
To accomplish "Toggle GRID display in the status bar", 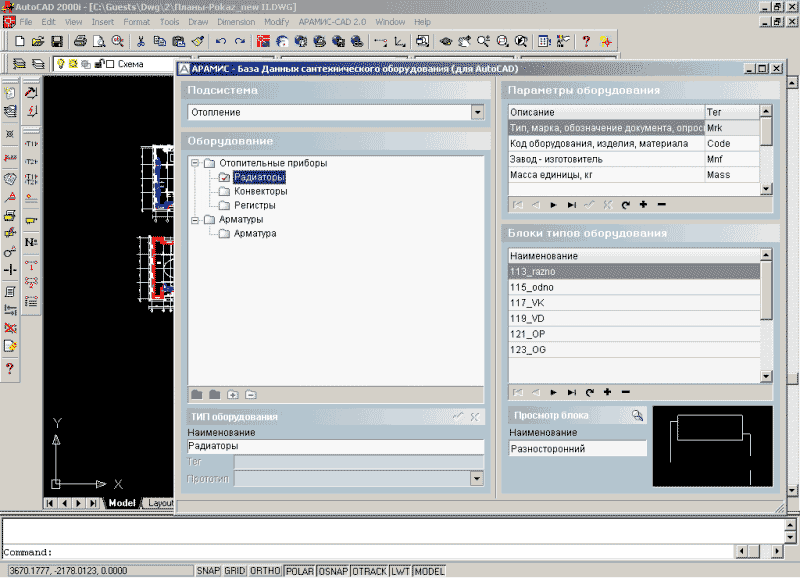I will [235, 571].
